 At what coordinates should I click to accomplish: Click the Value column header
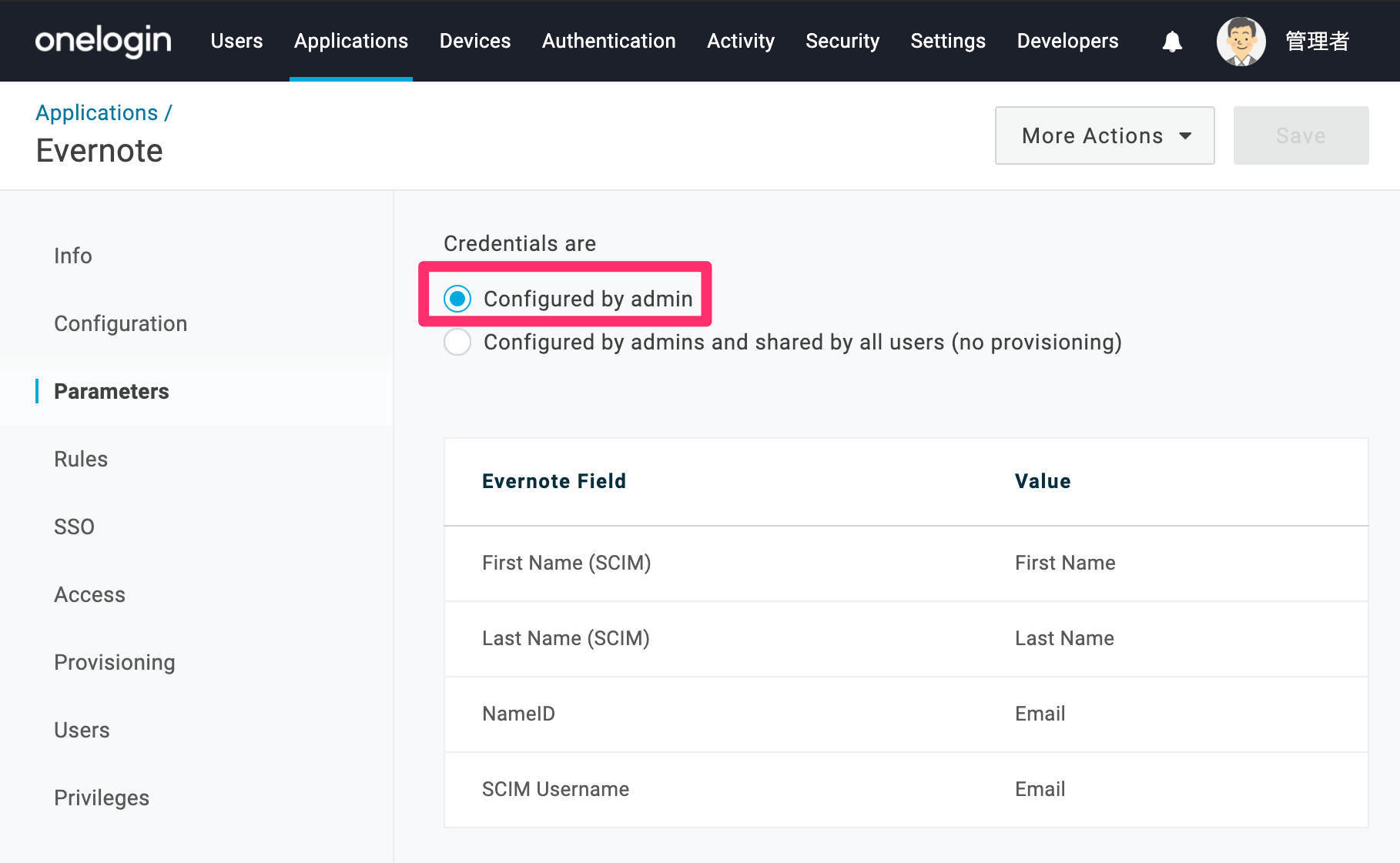click(x=1043, y=481)
